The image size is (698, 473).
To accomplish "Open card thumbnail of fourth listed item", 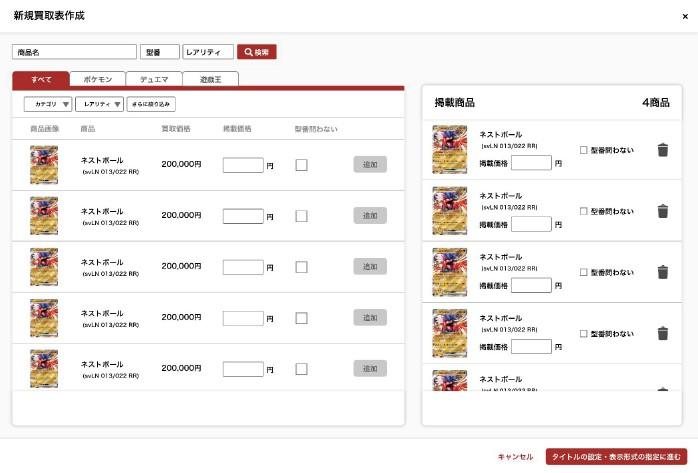I will coord(450,333).
